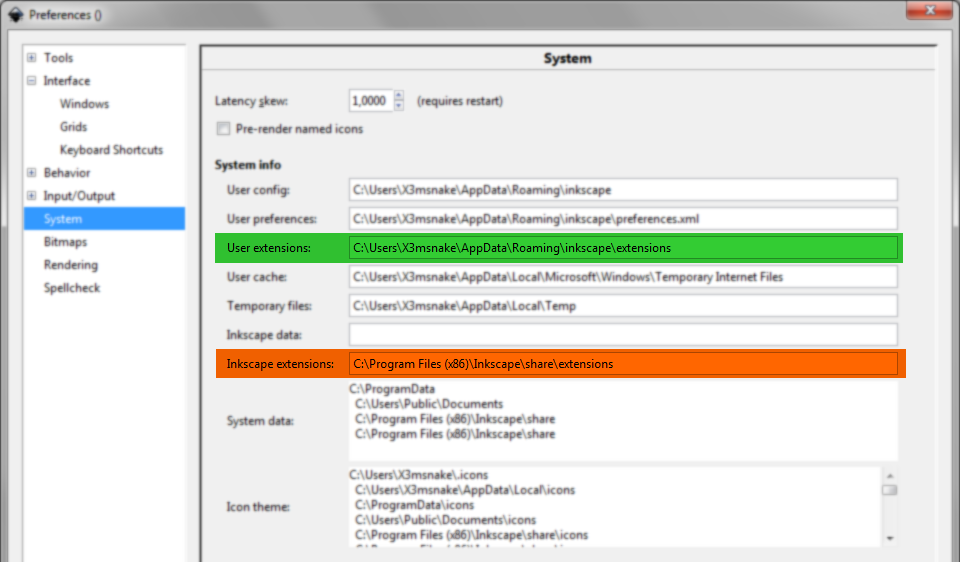
Task: Click the empty Inkscape data field
Action: pos(623,335)
